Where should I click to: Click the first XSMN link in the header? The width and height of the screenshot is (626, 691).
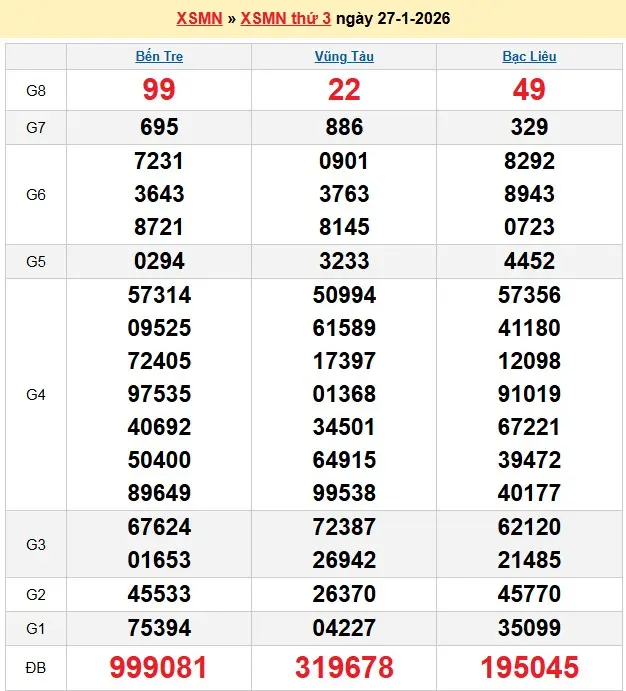(x=199, y=19)
